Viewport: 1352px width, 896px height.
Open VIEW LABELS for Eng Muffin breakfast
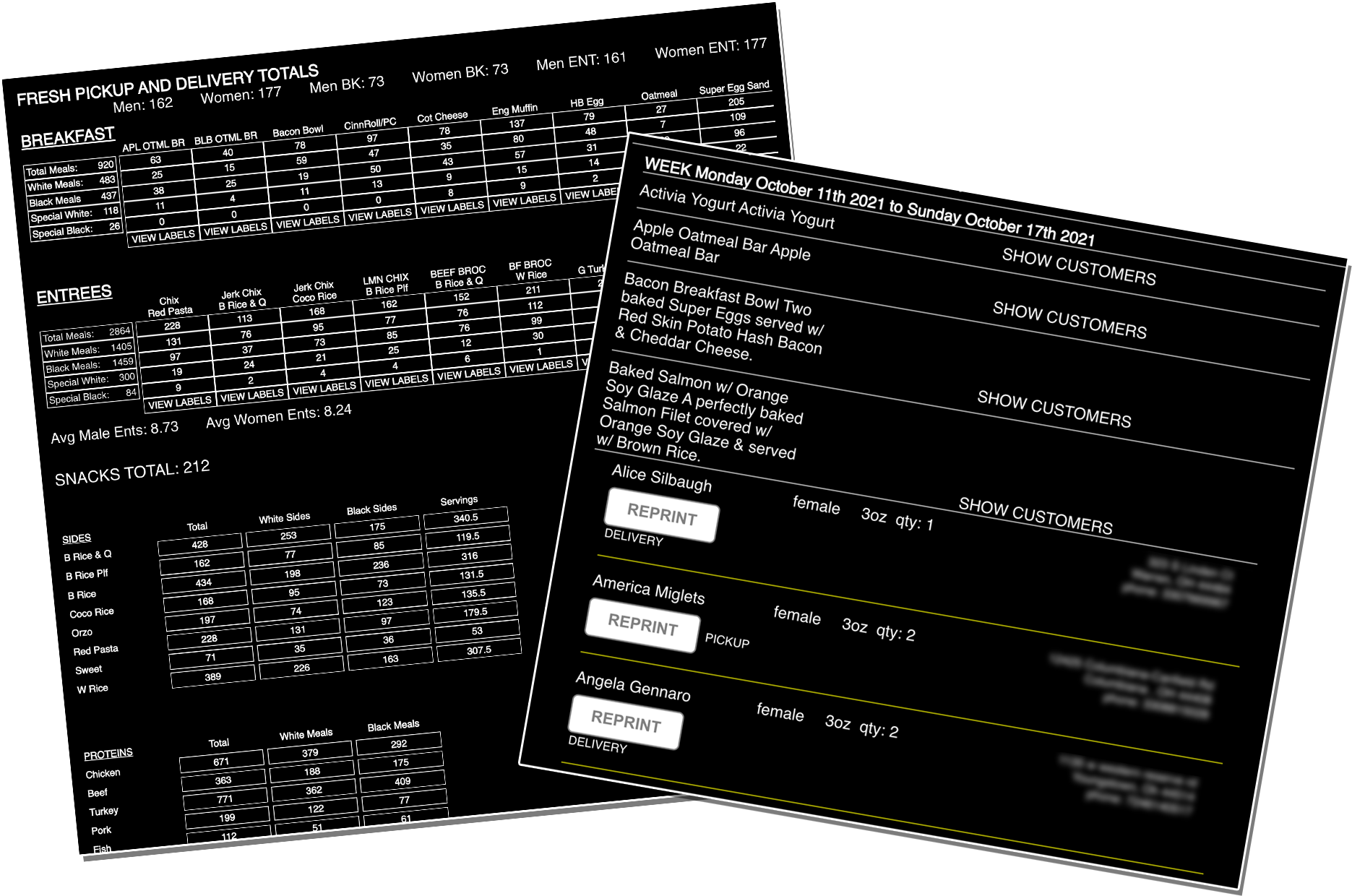point(525,200)
